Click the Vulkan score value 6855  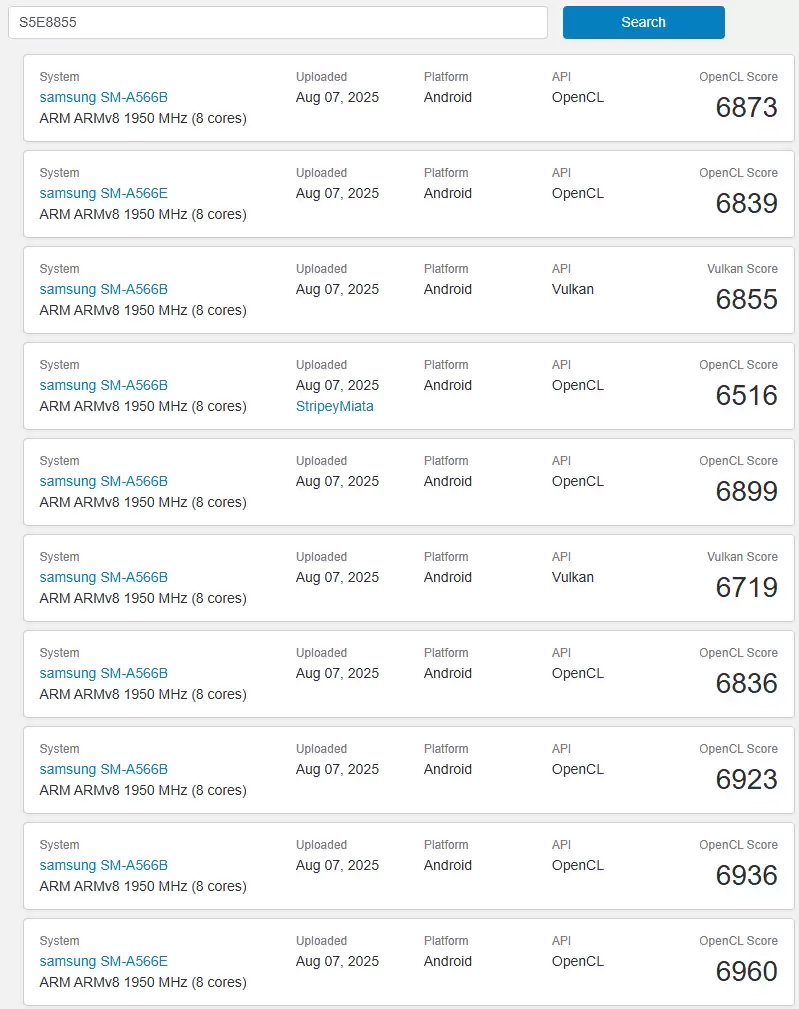(746, 300)
